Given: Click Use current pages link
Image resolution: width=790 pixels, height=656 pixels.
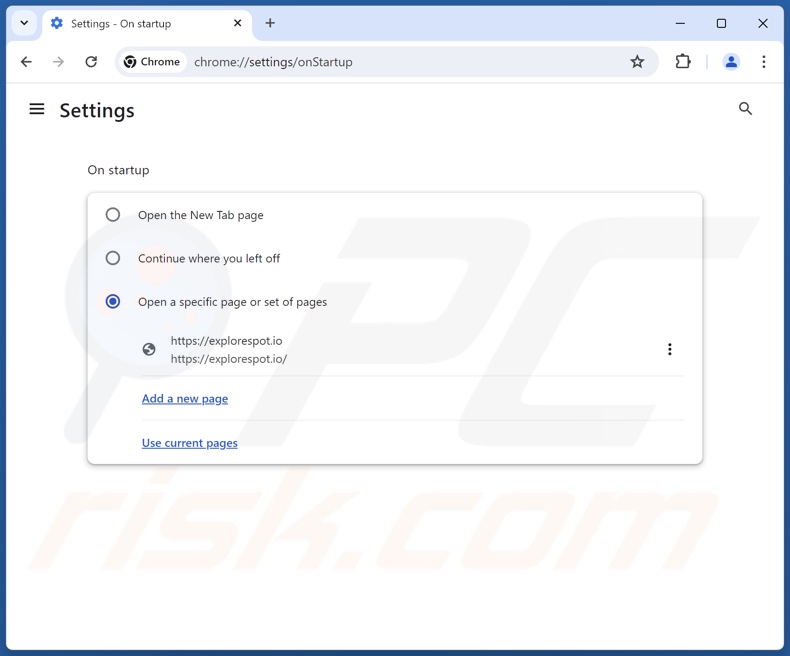Looking at the screenshot, I should coord(189,443).
